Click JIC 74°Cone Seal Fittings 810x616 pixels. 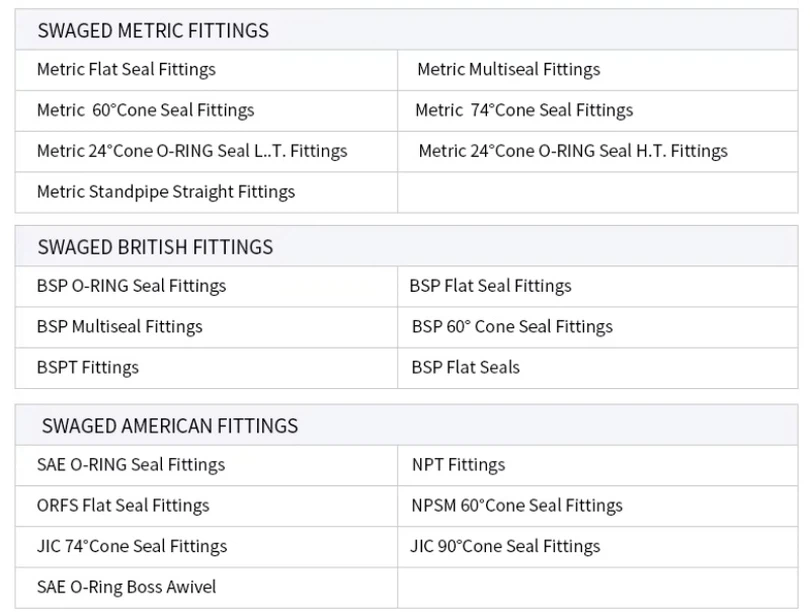click(132, 546)
